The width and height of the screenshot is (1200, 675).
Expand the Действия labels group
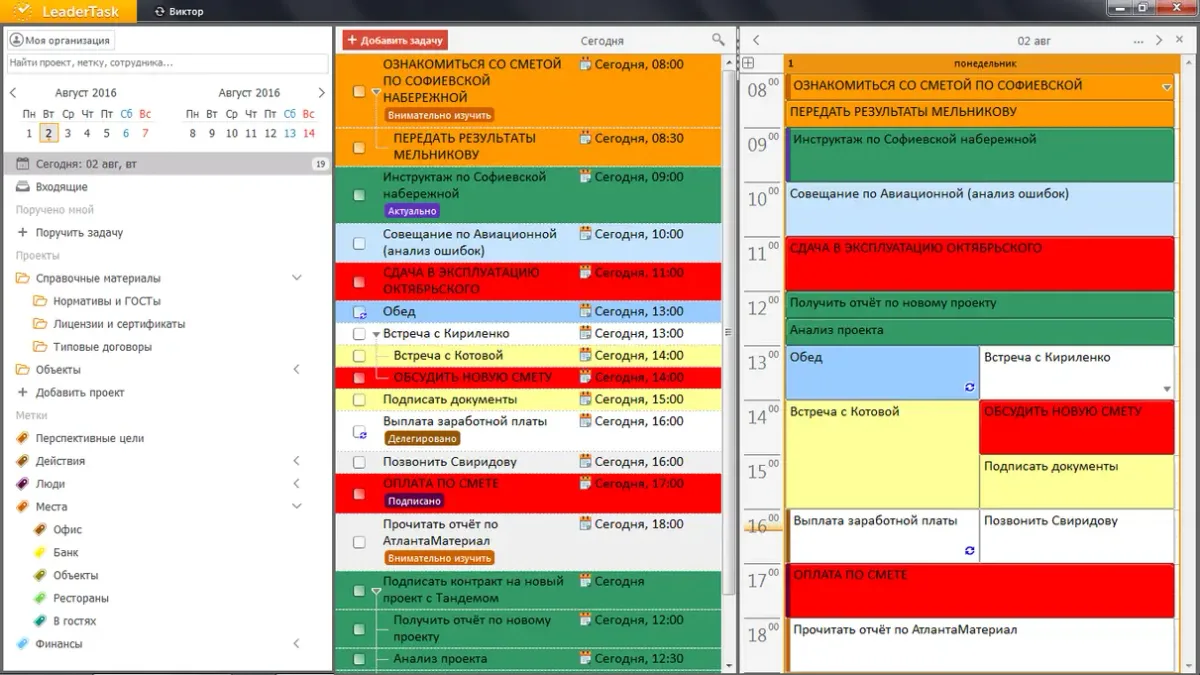click(x=296, y=461)
